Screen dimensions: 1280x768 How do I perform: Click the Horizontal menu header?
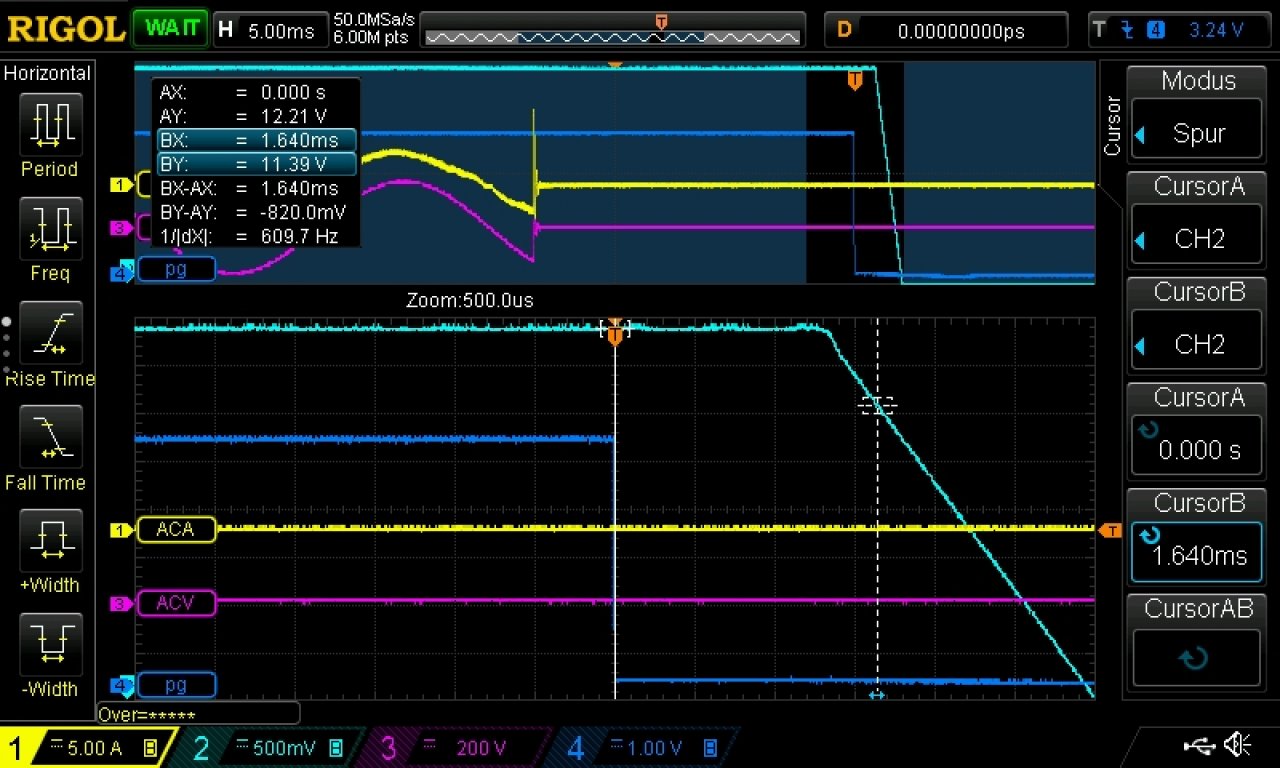point(47,73)
